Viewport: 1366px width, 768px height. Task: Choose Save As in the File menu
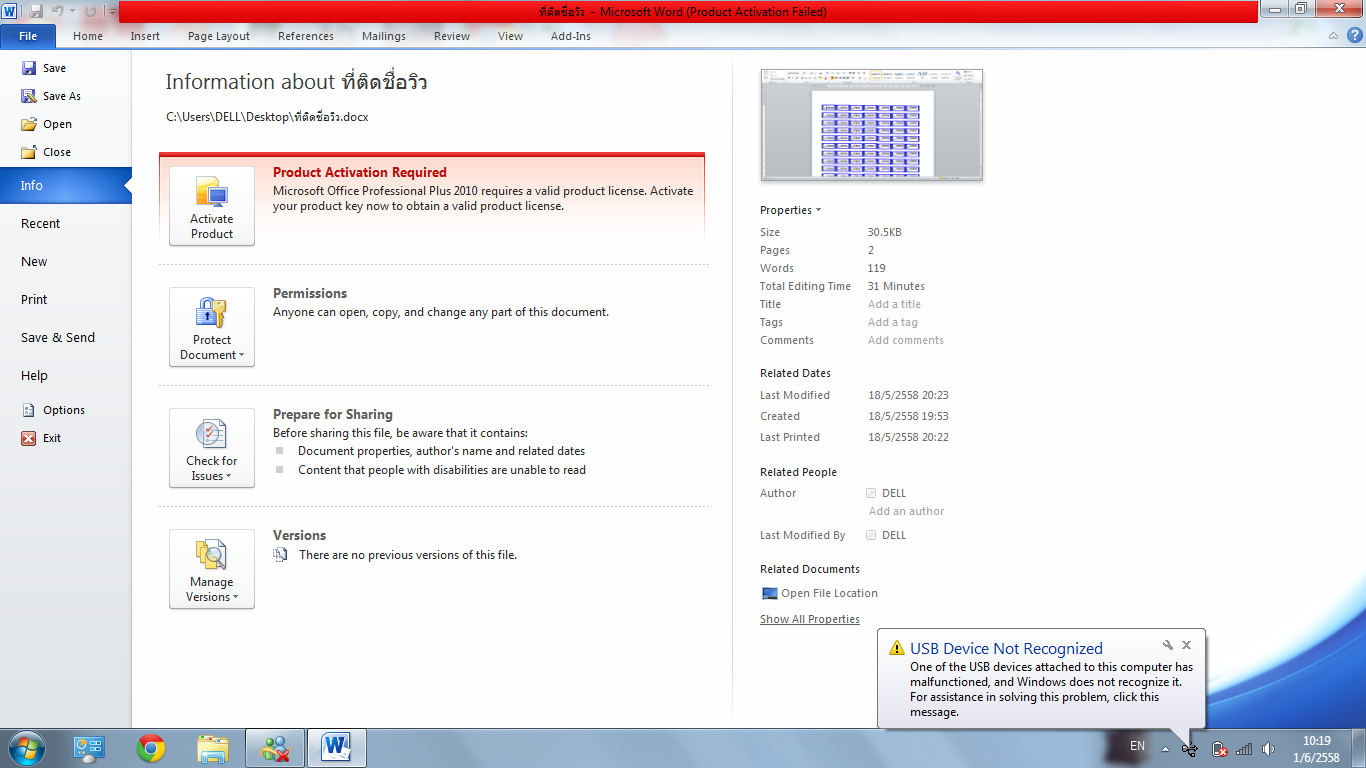point(61,96)
